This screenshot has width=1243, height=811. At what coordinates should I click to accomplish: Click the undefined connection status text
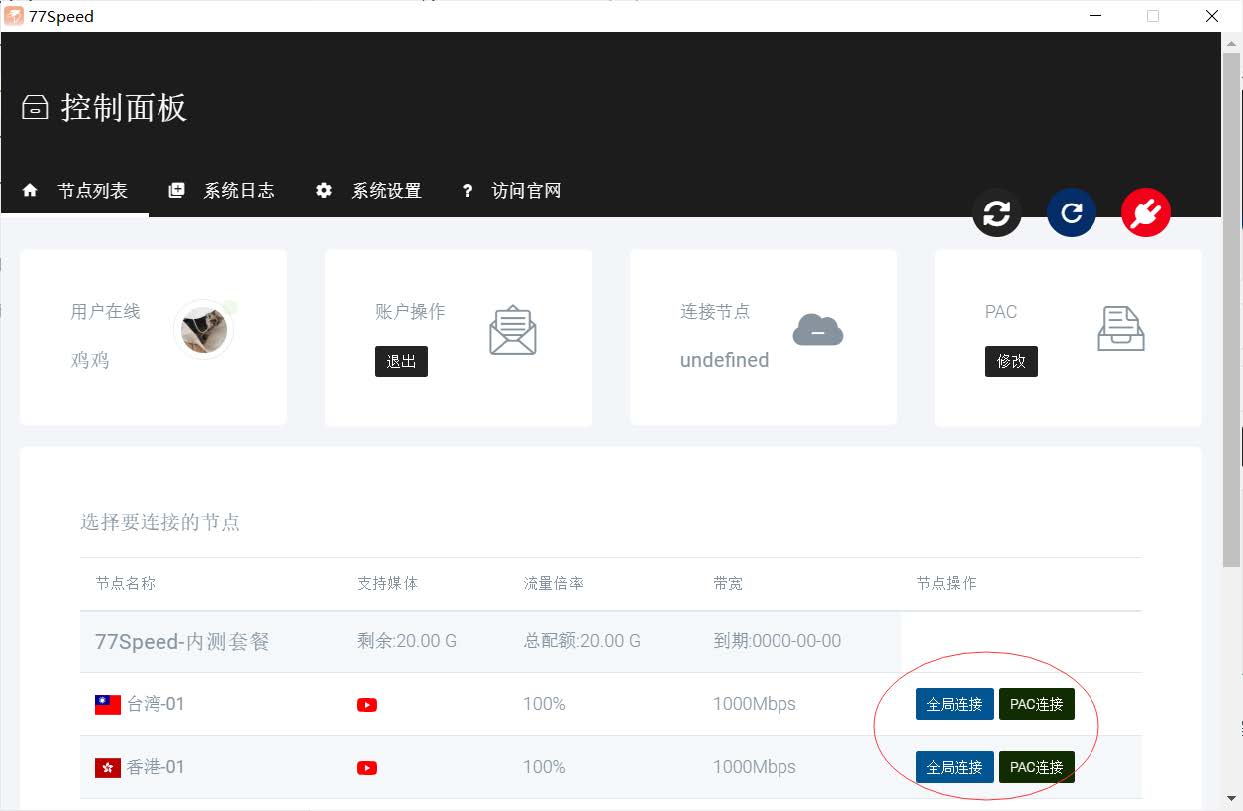(x=725, y=360)
